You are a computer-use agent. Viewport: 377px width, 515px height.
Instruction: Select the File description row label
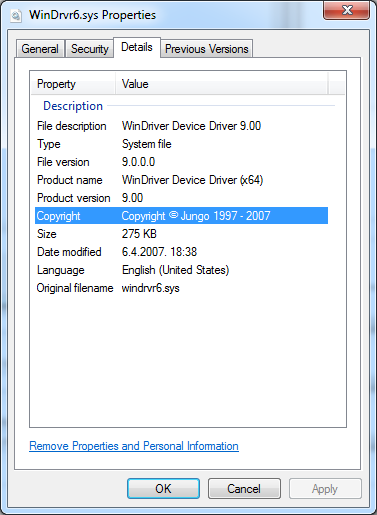coord(72,126)
